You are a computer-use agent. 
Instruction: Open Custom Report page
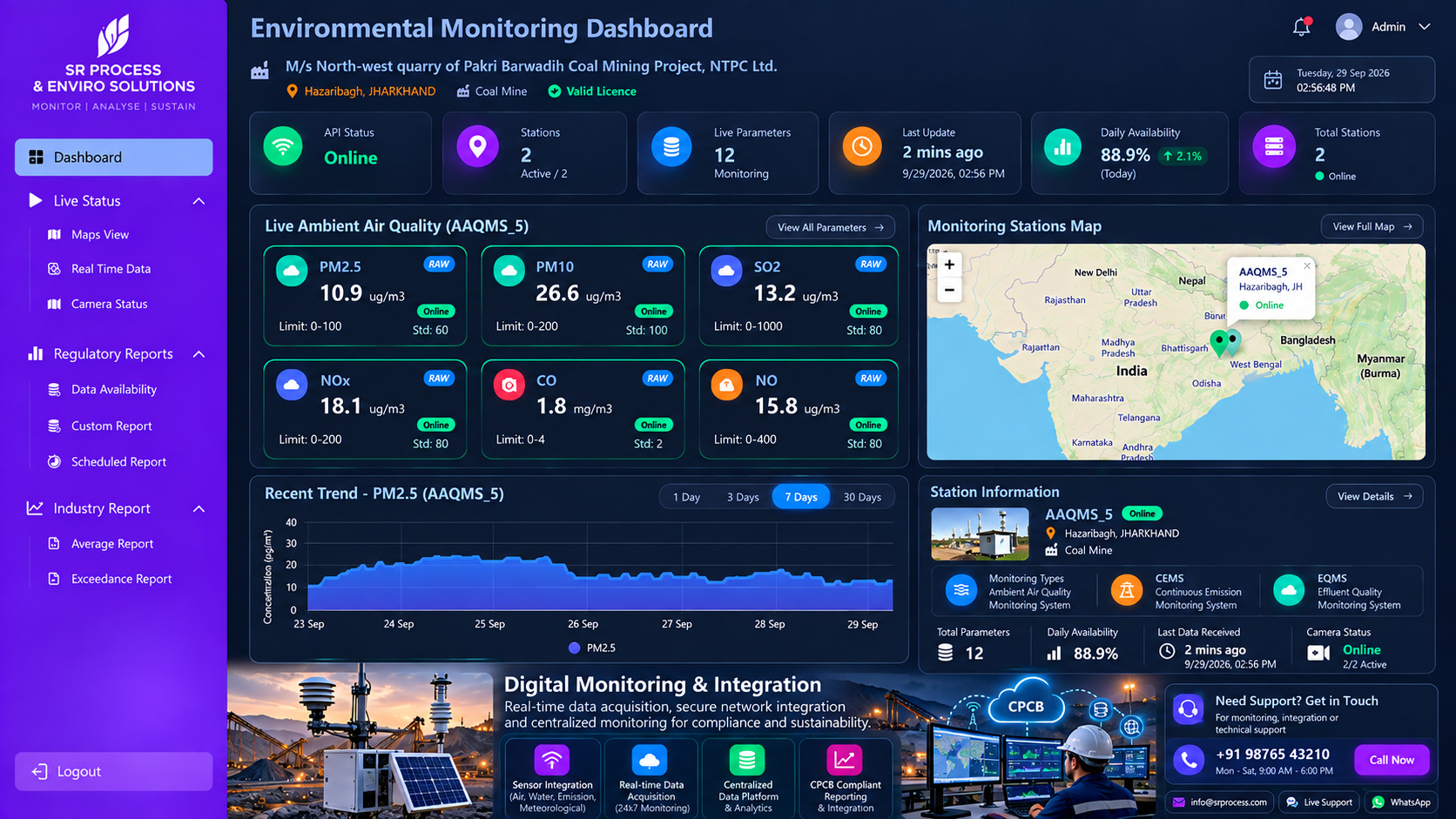pos(111,426)
